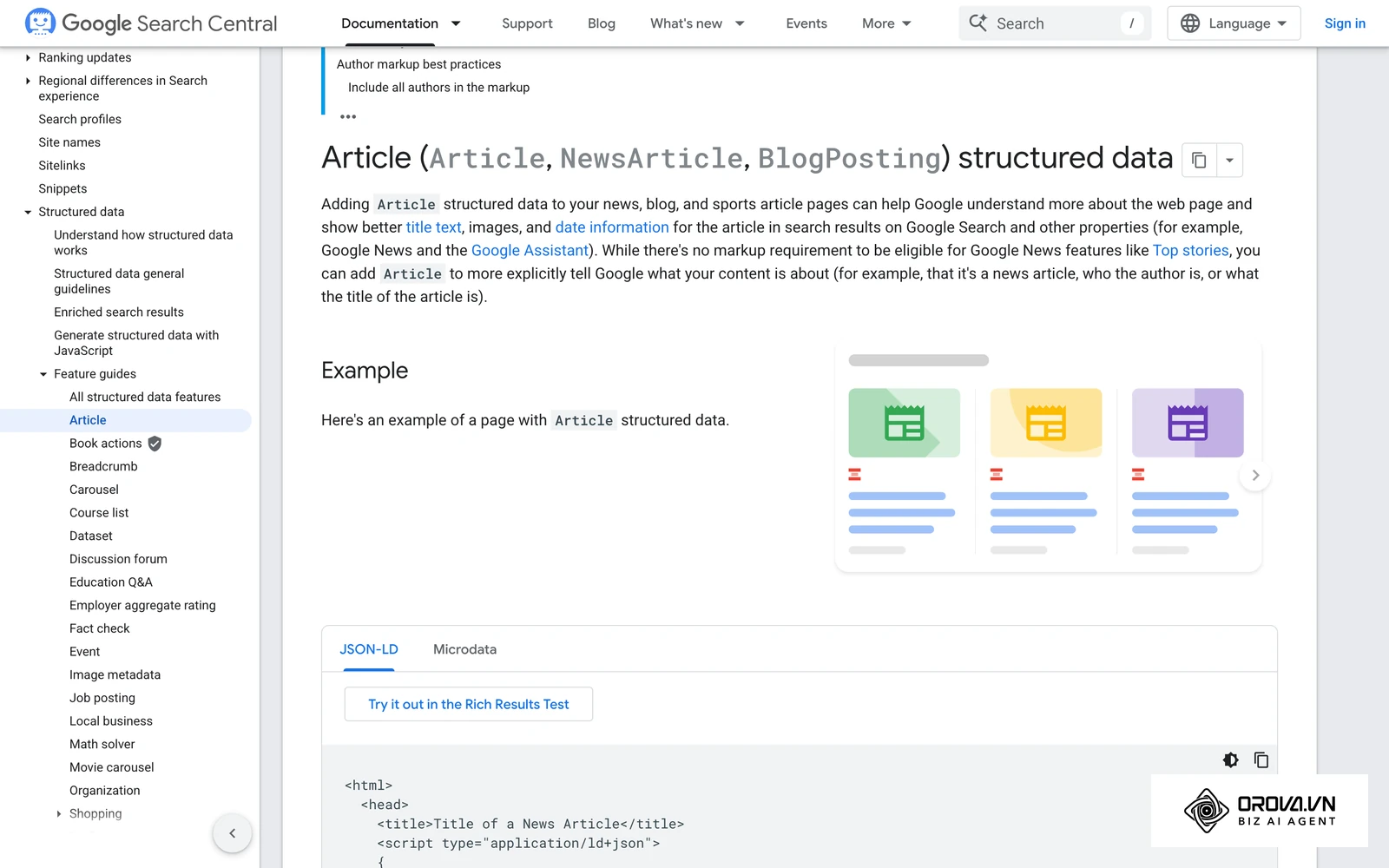Viewport: 1389px width, 868px height.
Task: Open Dataset feature guide
Action: [91, 536]
